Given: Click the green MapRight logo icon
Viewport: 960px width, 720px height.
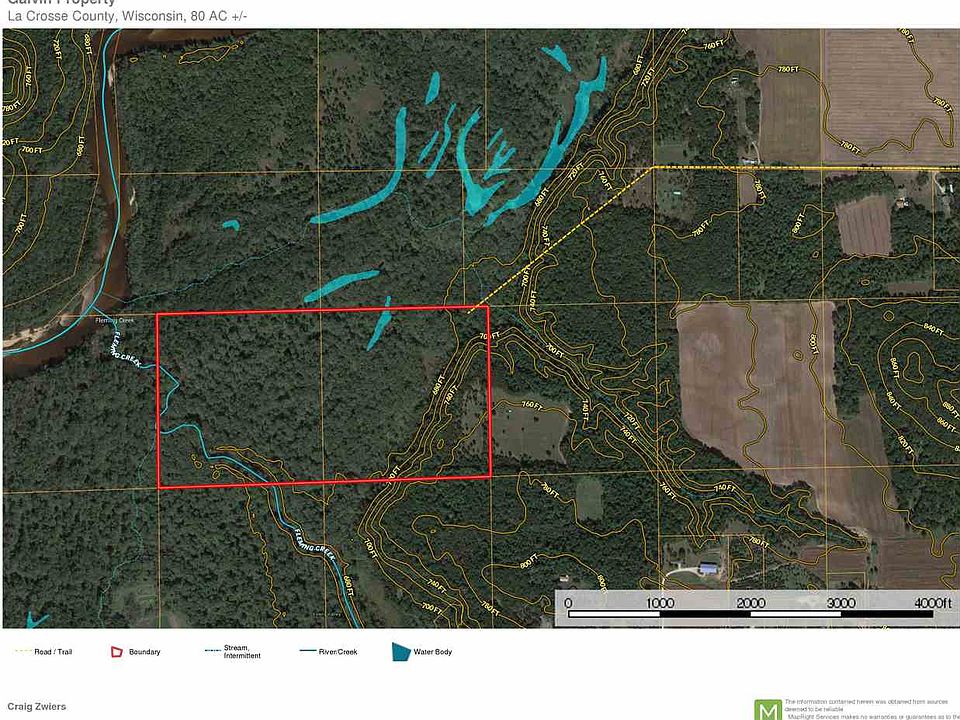Looking at the screenshot, I should point(767,707).
